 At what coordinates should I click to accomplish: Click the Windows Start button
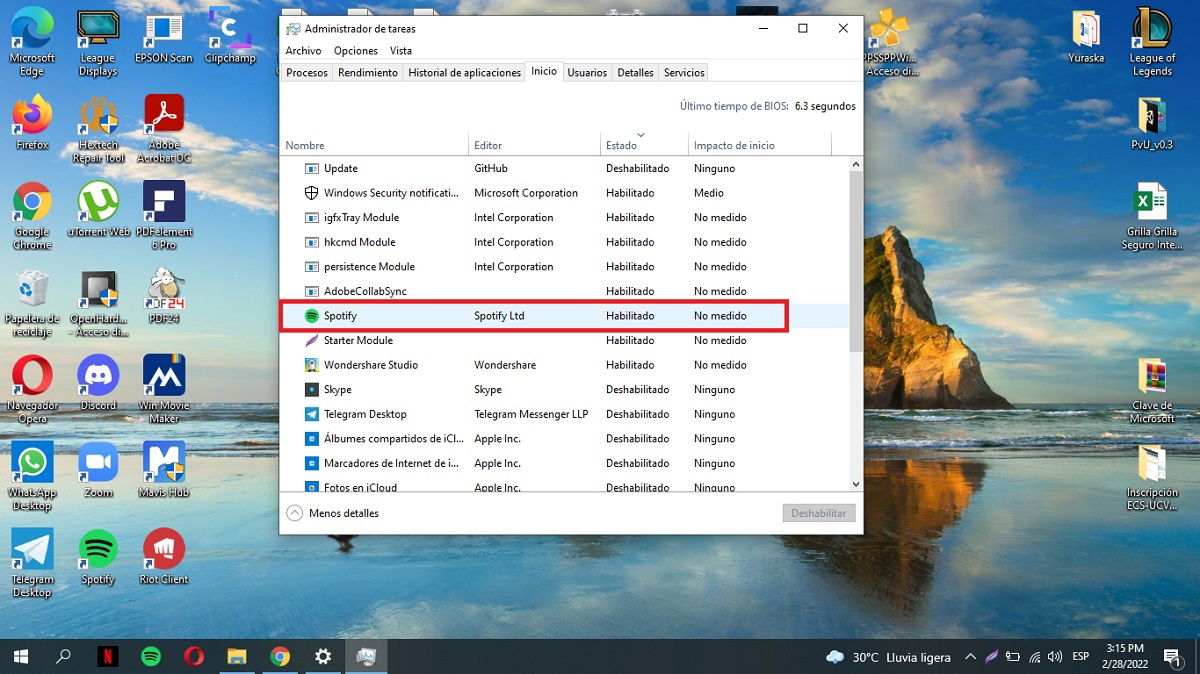[19, 657]
